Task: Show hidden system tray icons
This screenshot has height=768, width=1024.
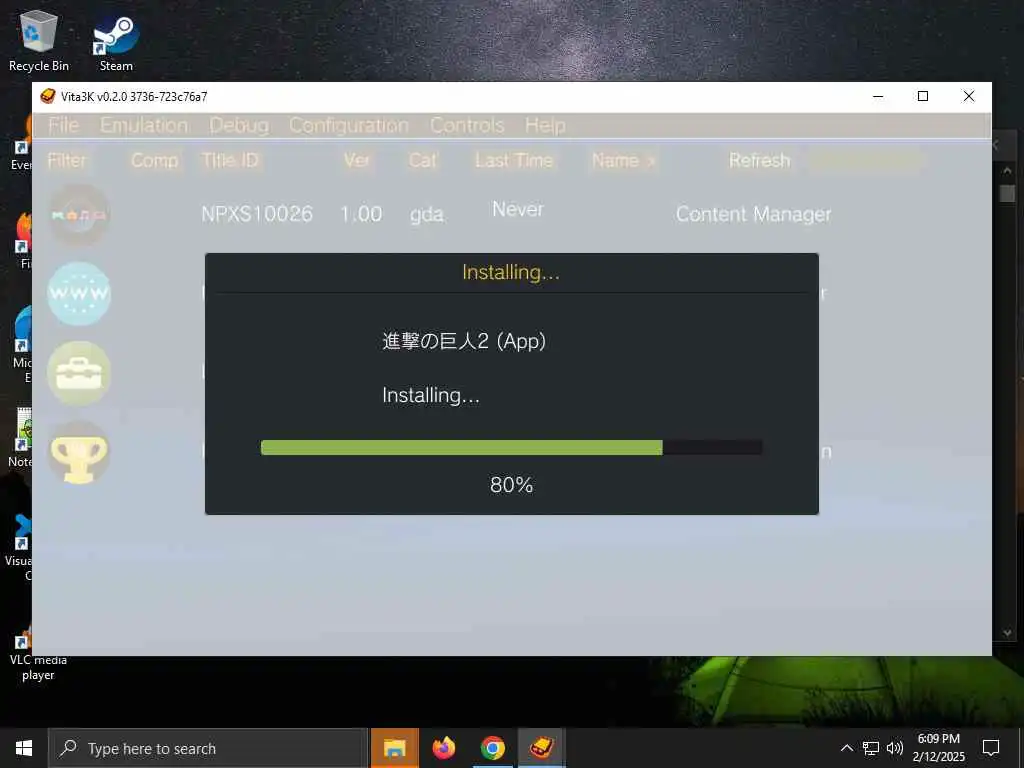Action: (846, 748)
